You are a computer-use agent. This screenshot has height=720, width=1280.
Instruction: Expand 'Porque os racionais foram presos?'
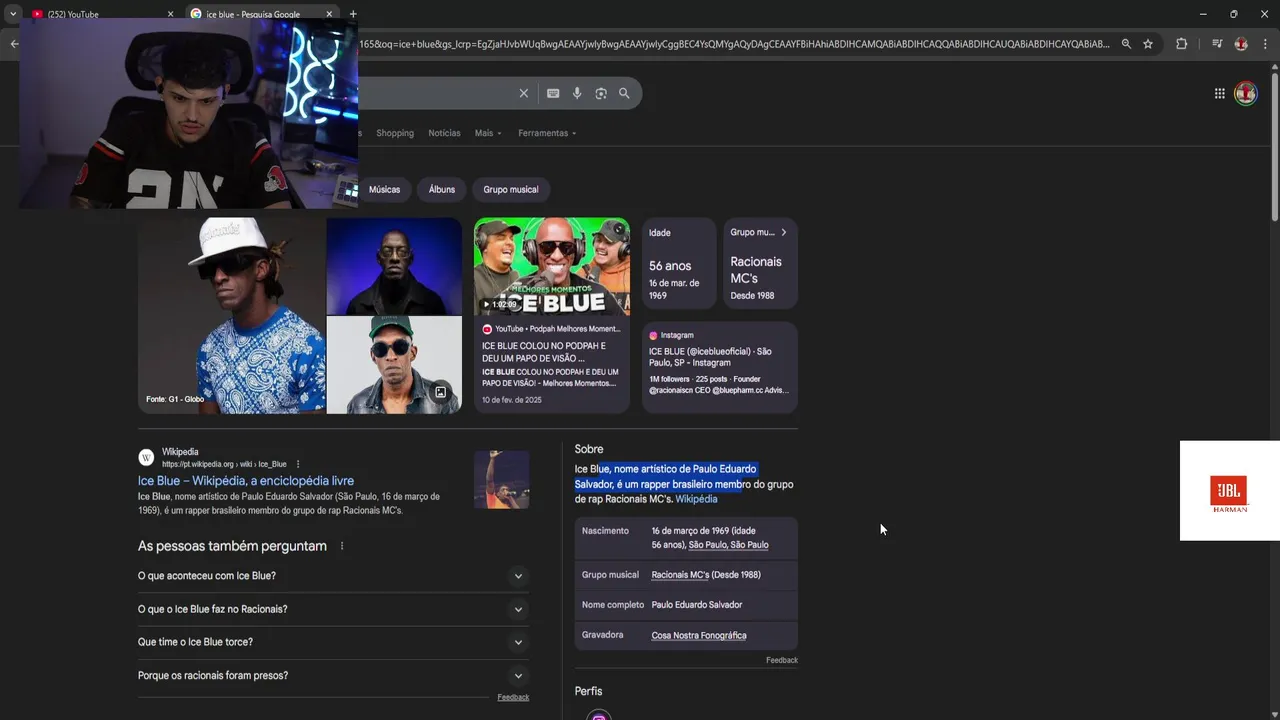[333, 675]
